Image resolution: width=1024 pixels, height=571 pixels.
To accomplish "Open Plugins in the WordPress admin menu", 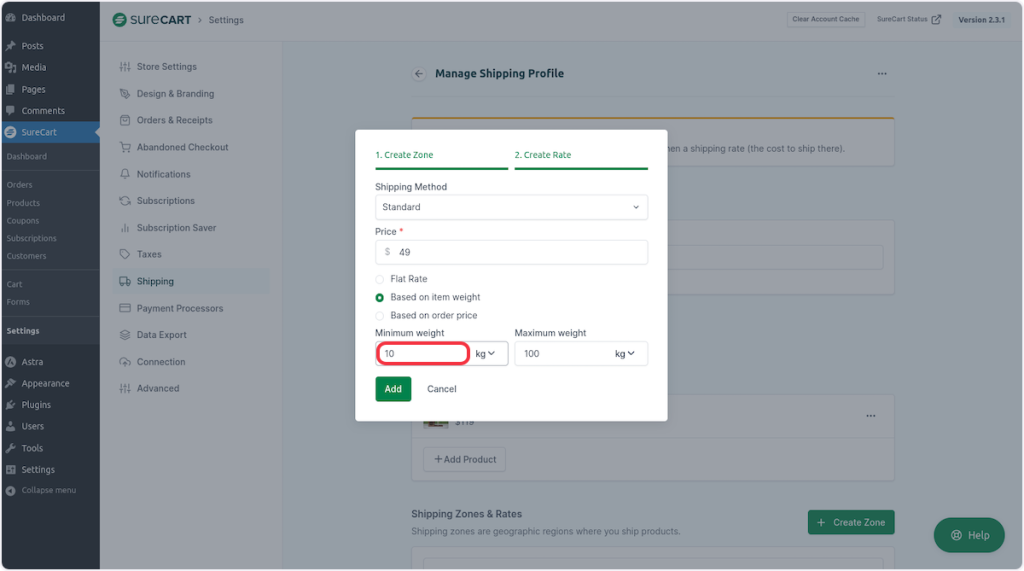I will click(x=36, y=405).
